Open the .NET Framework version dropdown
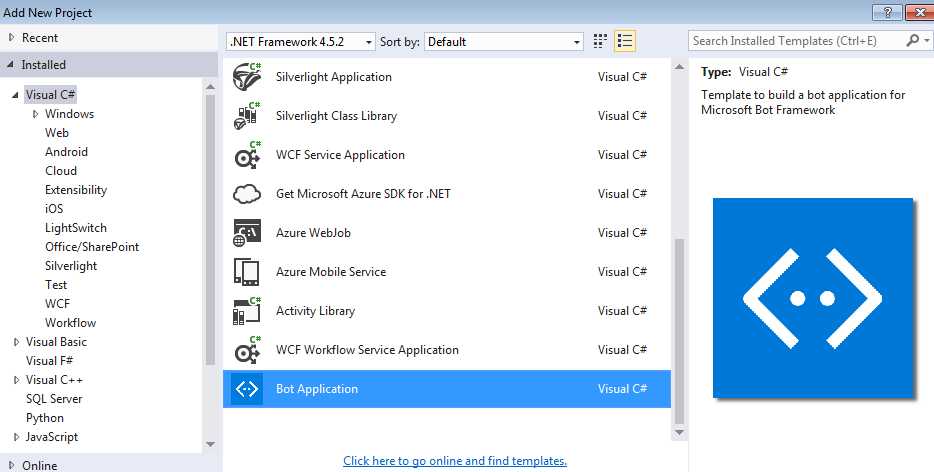Image resolution: width=934 pixels, height=472 pixels. coord(301,42)
